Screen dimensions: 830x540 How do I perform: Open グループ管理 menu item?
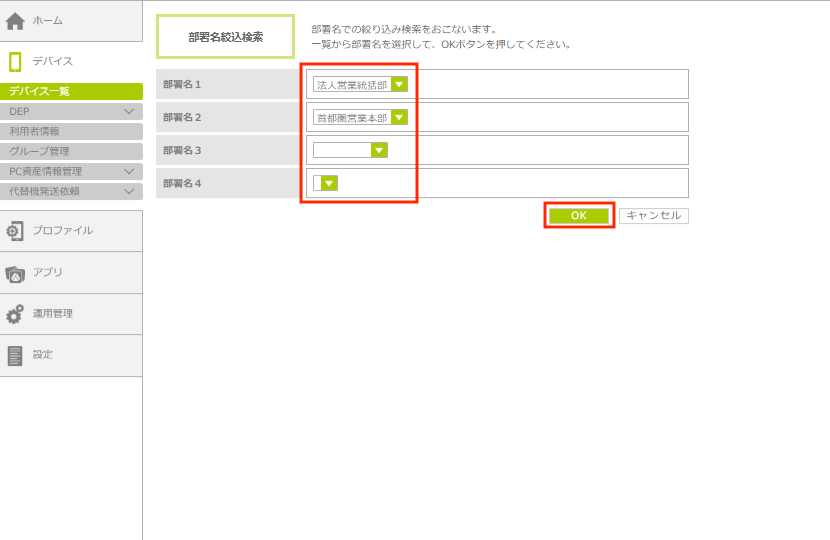point(40,151)
